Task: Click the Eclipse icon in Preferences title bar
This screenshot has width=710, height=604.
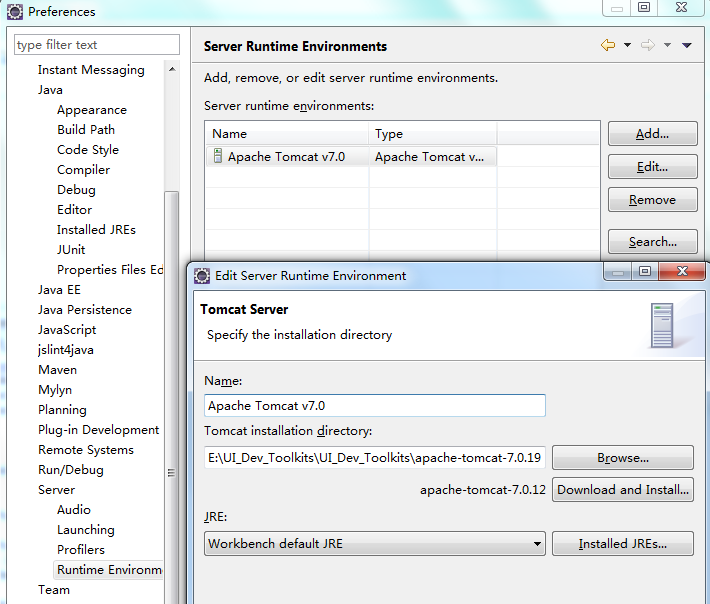Action: coord(14,12)
